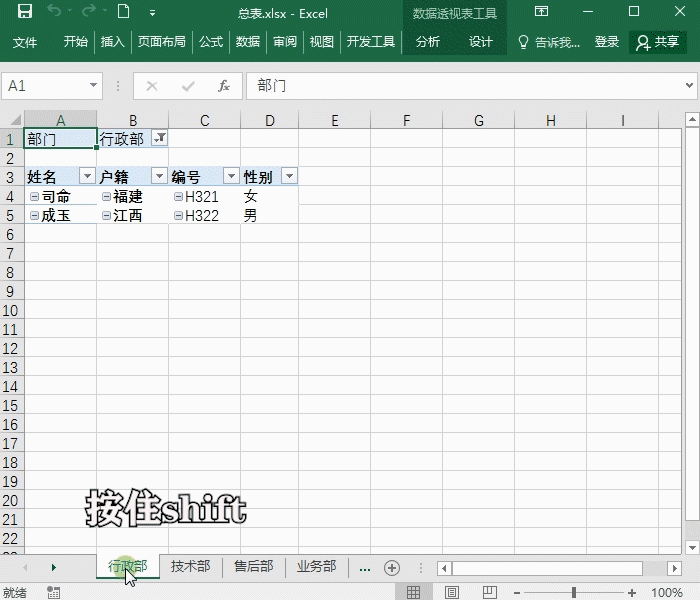
Task: Select cell with 男
Action: point(269,216)
